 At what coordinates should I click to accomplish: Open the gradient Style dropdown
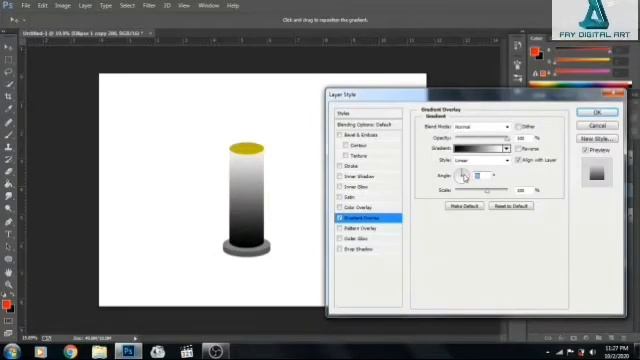(482, 160)
